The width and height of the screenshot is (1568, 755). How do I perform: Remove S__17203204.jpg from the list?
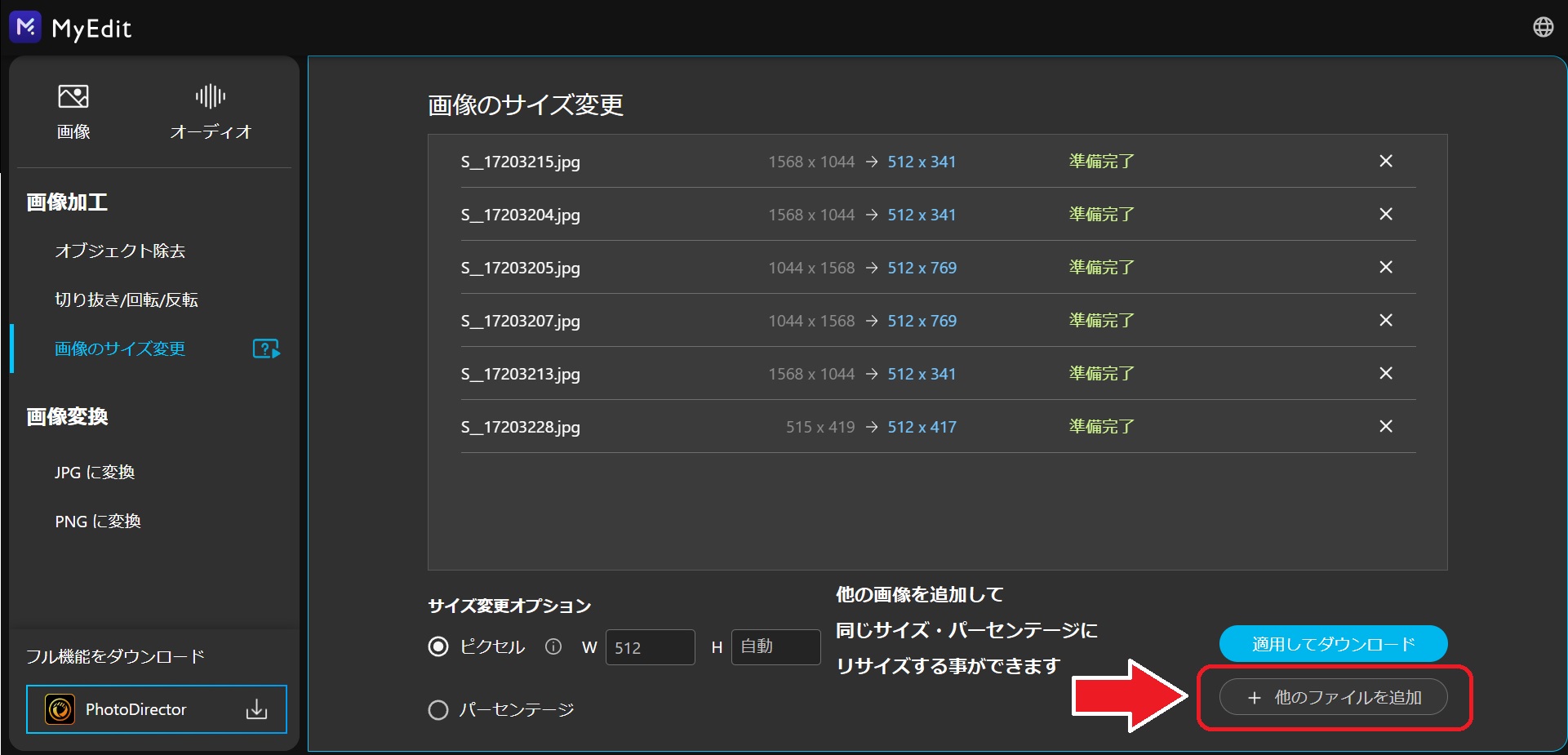click(x=1386, y=214)
